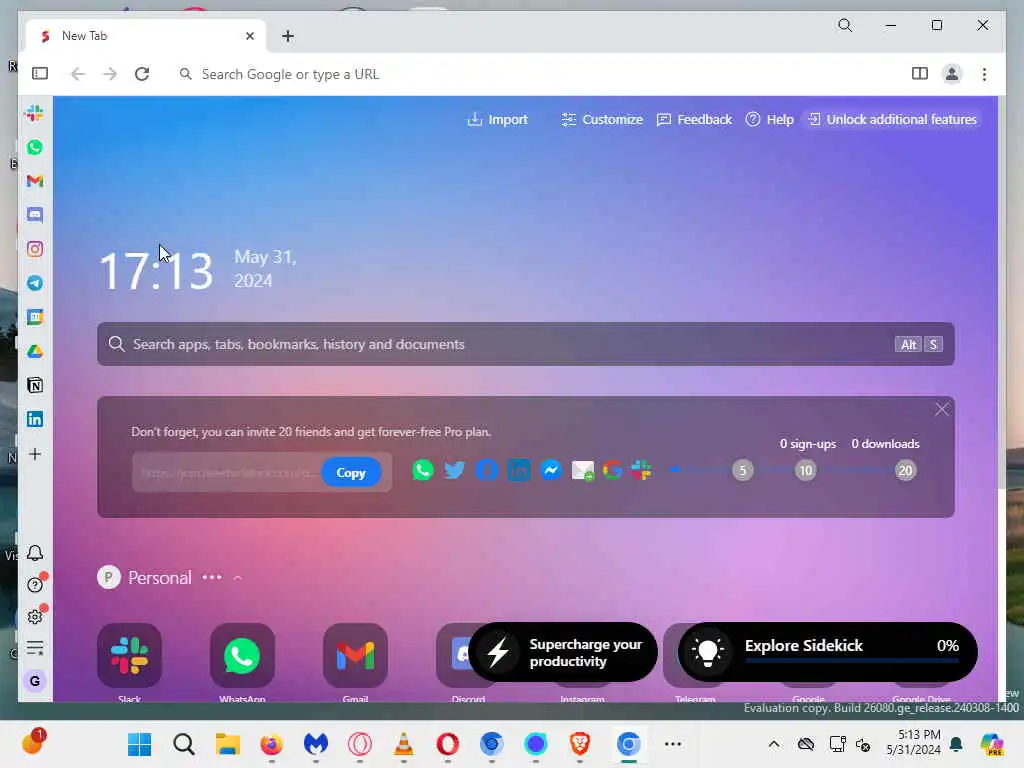Image resolution: width=1024 pixels, height=768 pixels.
Task: Click the G account avatar in sidebar
Action: [x=35, y=681]
